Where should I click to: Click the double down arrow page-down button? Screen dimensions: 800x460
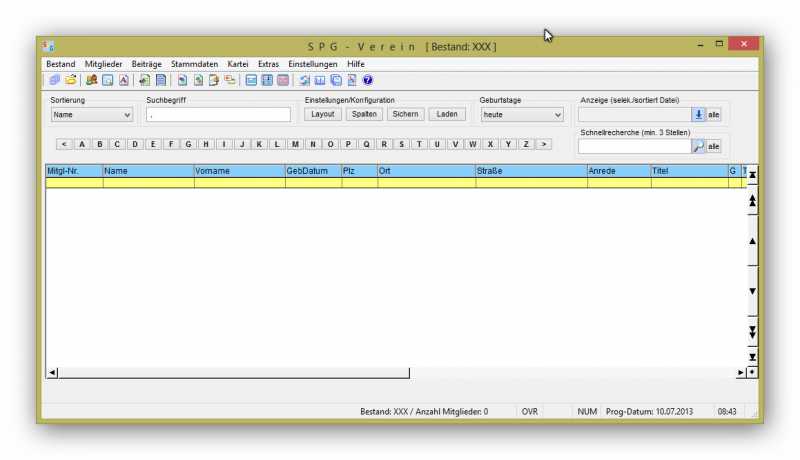click(752, 332)
